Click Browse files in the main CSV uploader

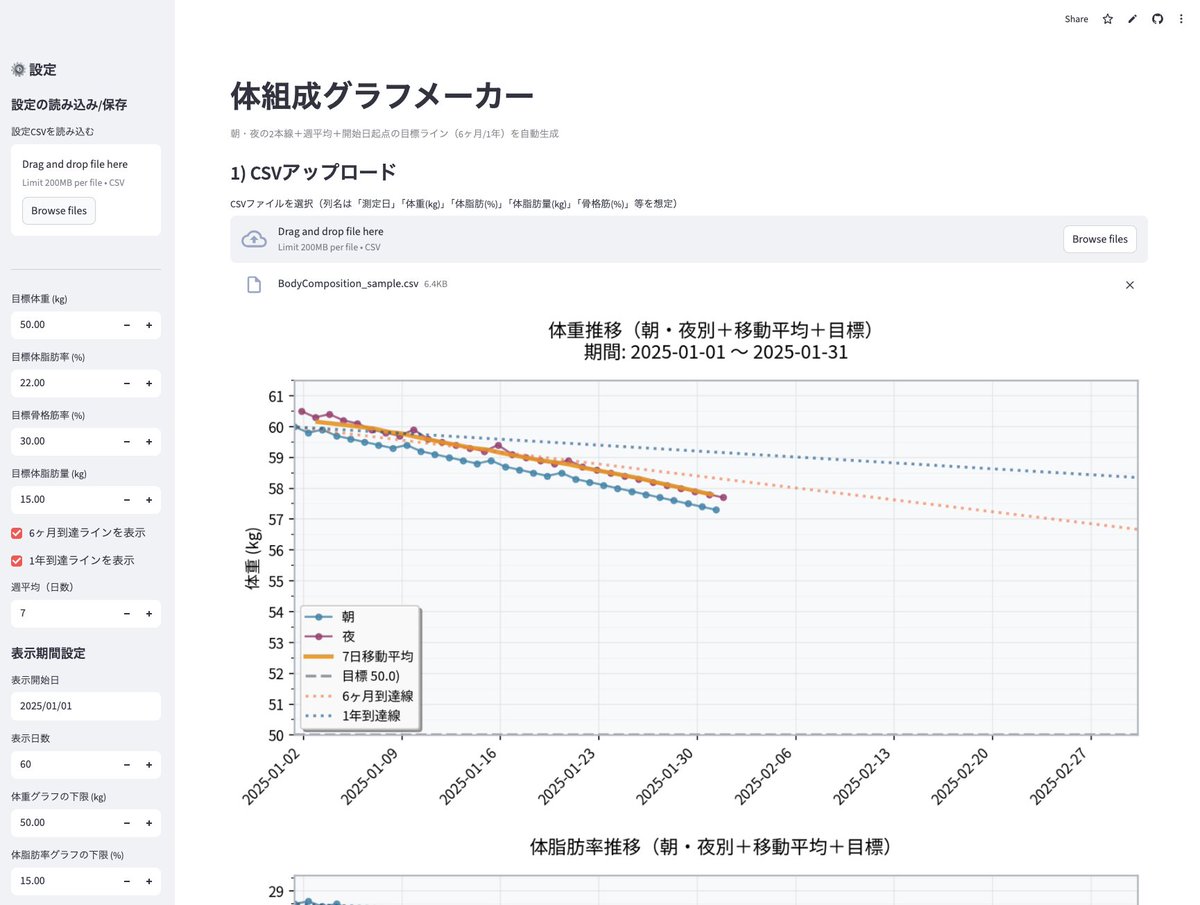(1099, 239)
